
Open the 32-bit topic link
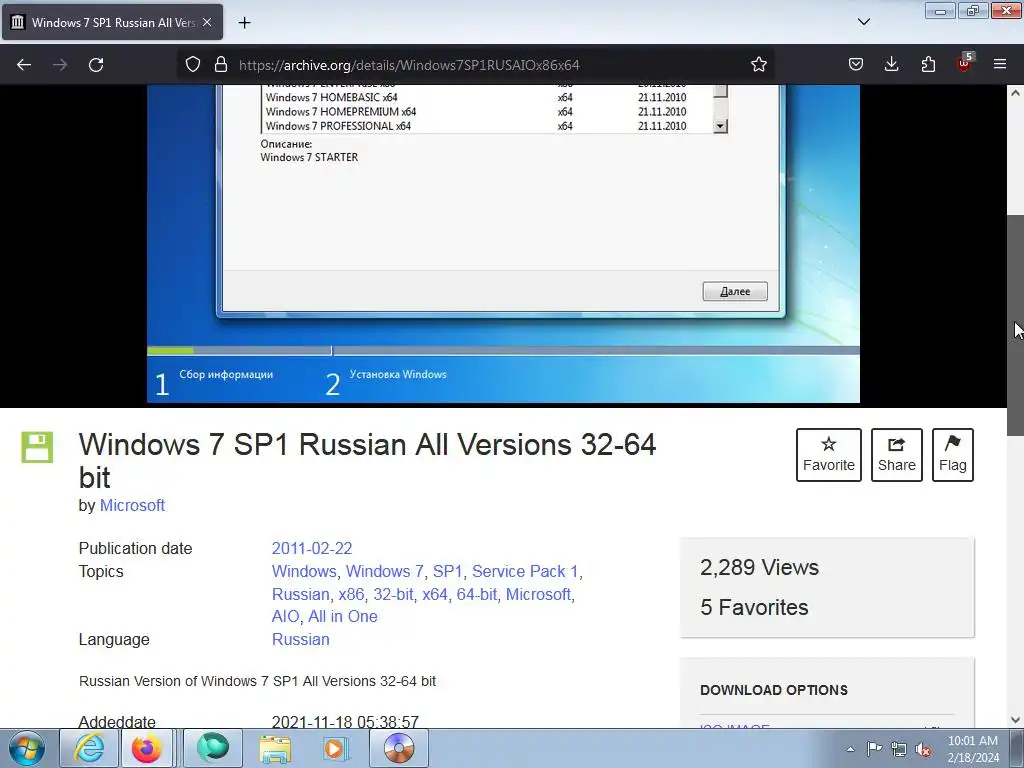coord(393,594)
